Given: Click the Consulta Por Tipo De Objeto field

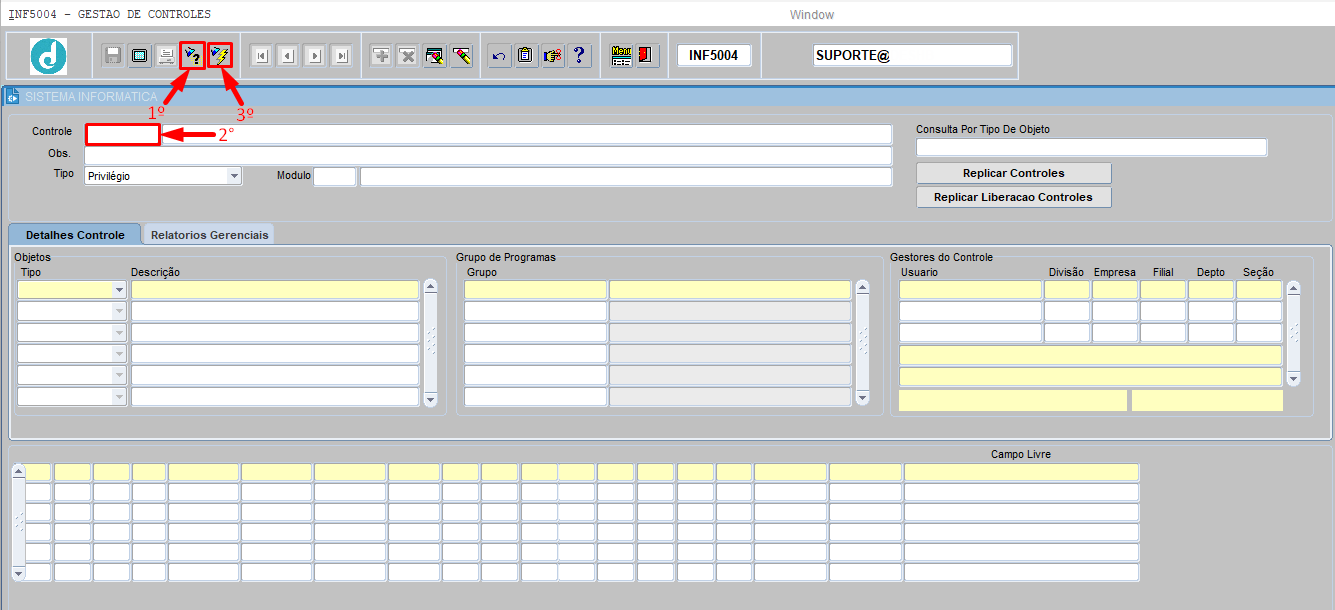Looking at the screenshot, I should 1092,148.
